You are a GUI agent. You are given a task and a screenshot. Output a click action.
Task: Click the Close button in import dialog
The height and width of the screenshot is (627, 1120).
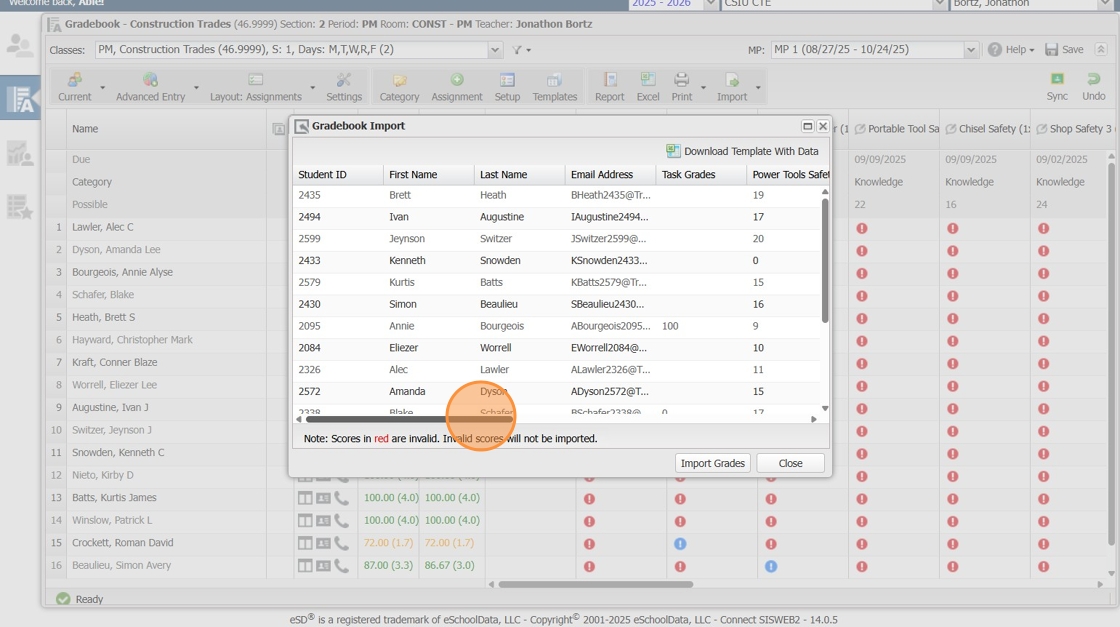pyautogui.click(x=790, y=463)
